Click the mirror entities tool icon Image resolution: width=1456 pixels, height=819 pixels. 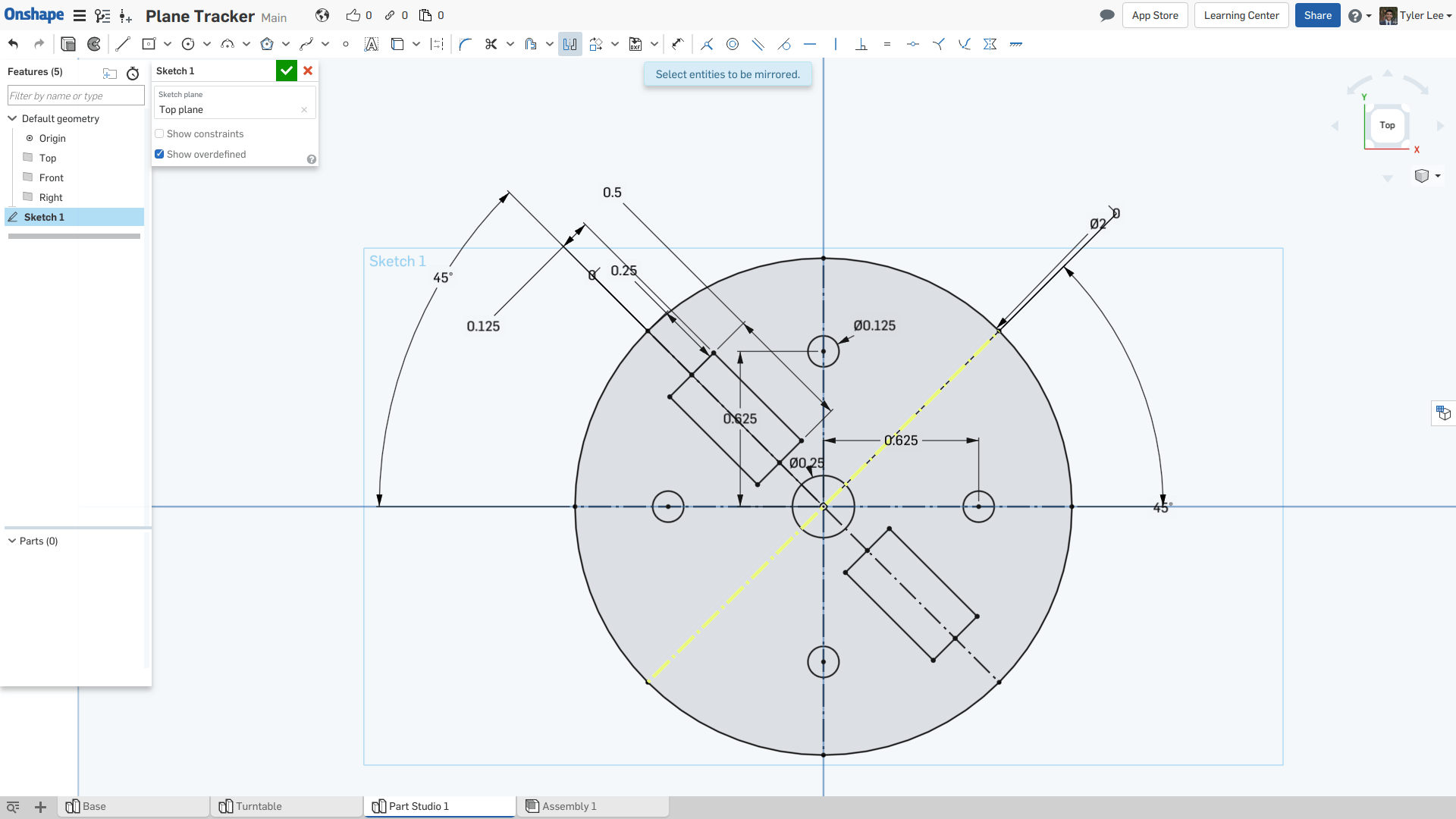point(570,44)
